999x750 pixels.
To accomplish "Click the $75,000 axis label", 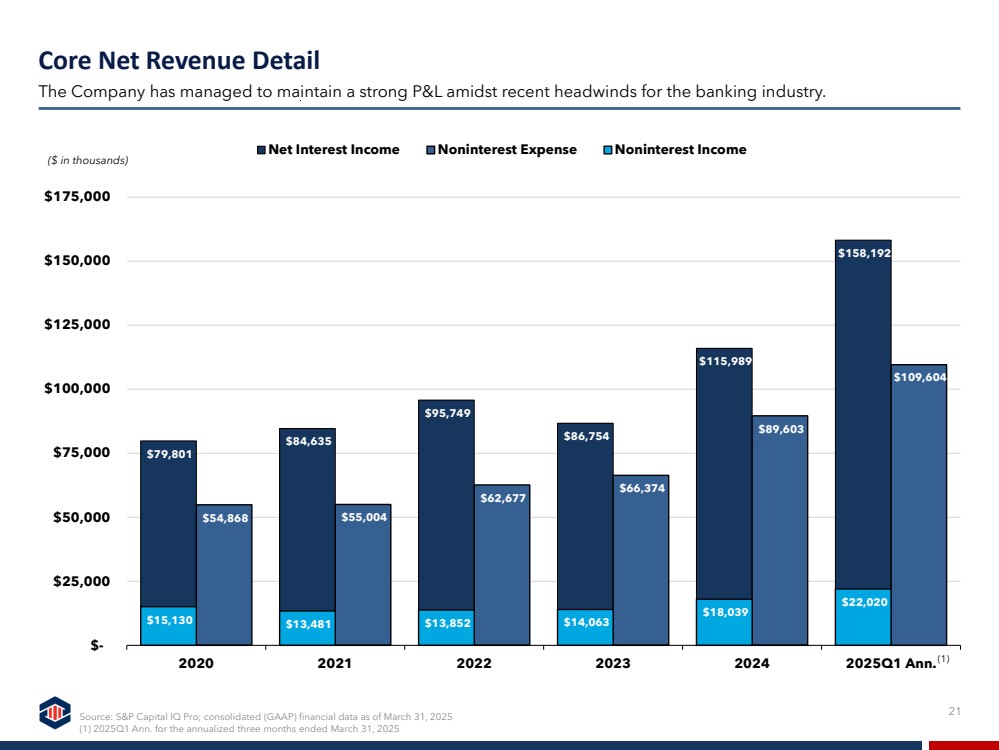I will click(x=82, y=452).
